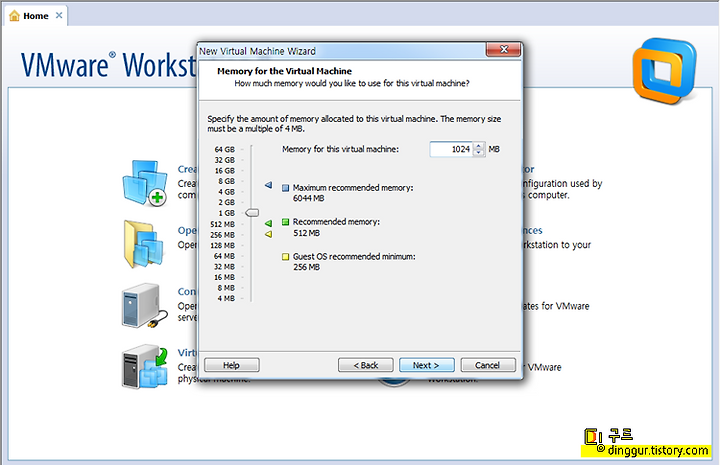Image resolution: width=720 pixels, height=465 pixels.
Task: Click the 128 MB scale label
Action: click(x=223, y=246)
